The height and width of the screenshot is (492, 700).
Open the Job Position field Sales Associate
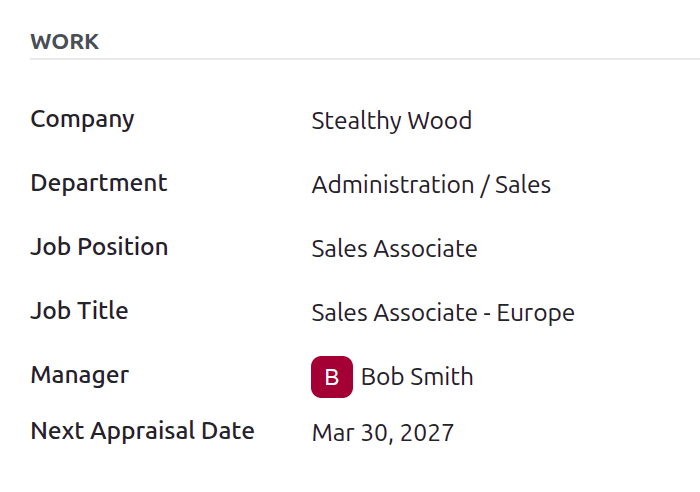(x=394, y=249)
